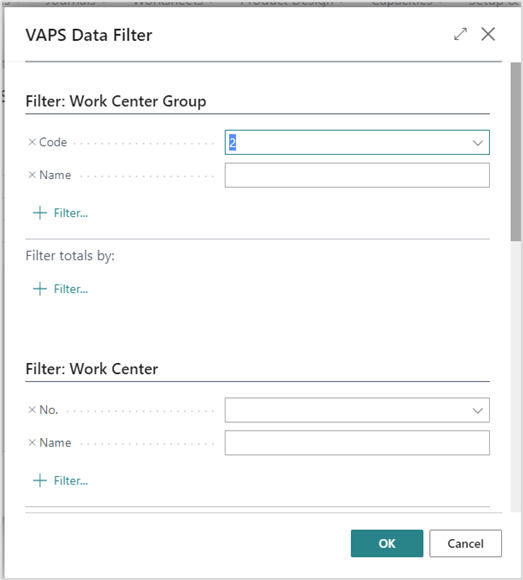Click the Filter: Work Center heading
The width and height of the screenshot is (523, 580).
[92, 369]
